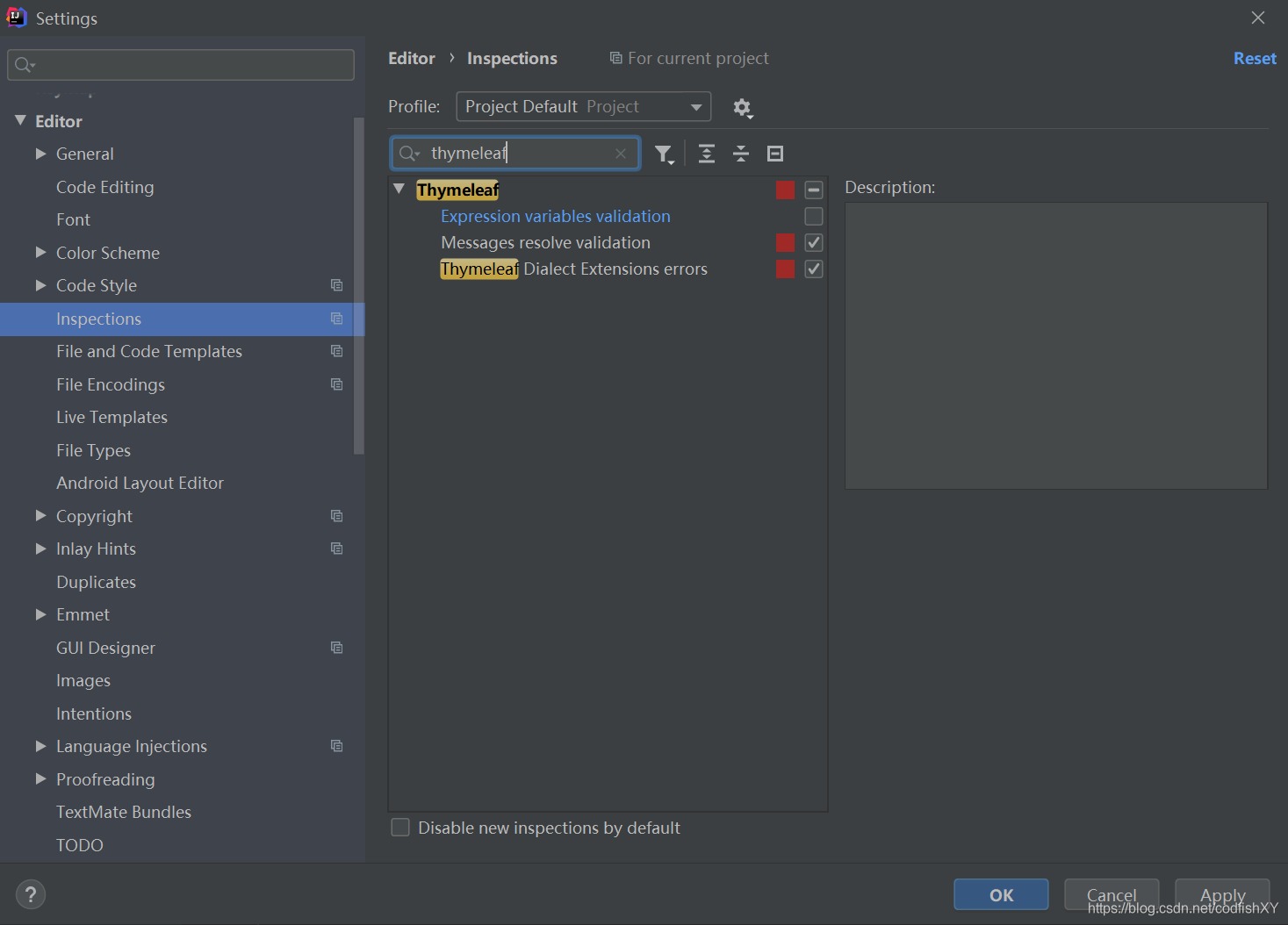Viewport: 1288px width, 925px height.
Task: Expand the Color Scheme node
Action: pos(40,252)
